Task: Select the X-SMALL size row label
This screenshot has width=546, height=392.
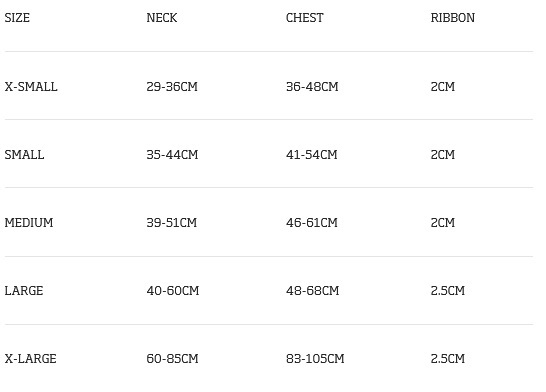Action: pos(31,87)
